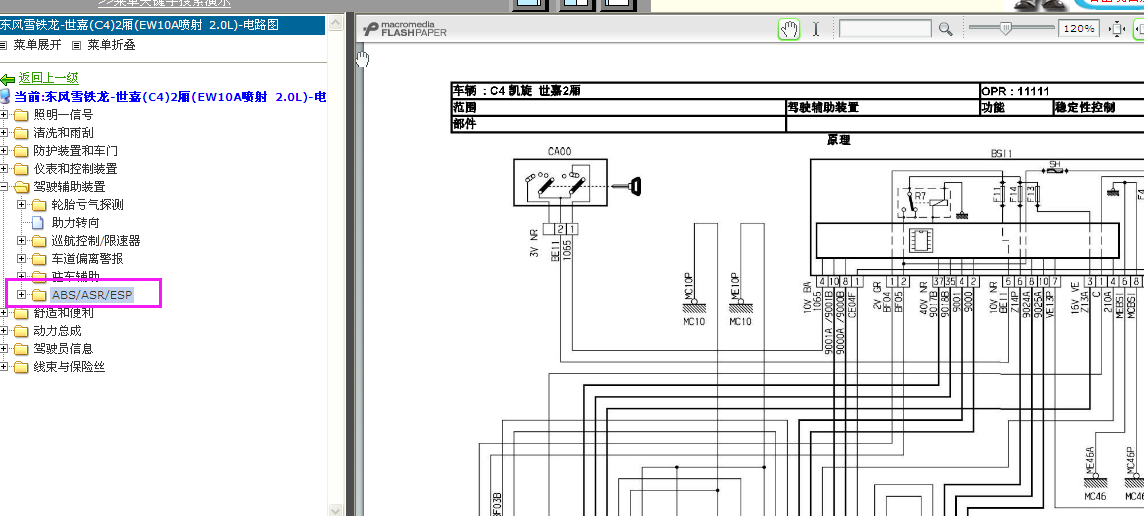Viewport: 1144px width, 516px height.
Task: Click the CA00 label in the diagram
Action: point(560,152)
